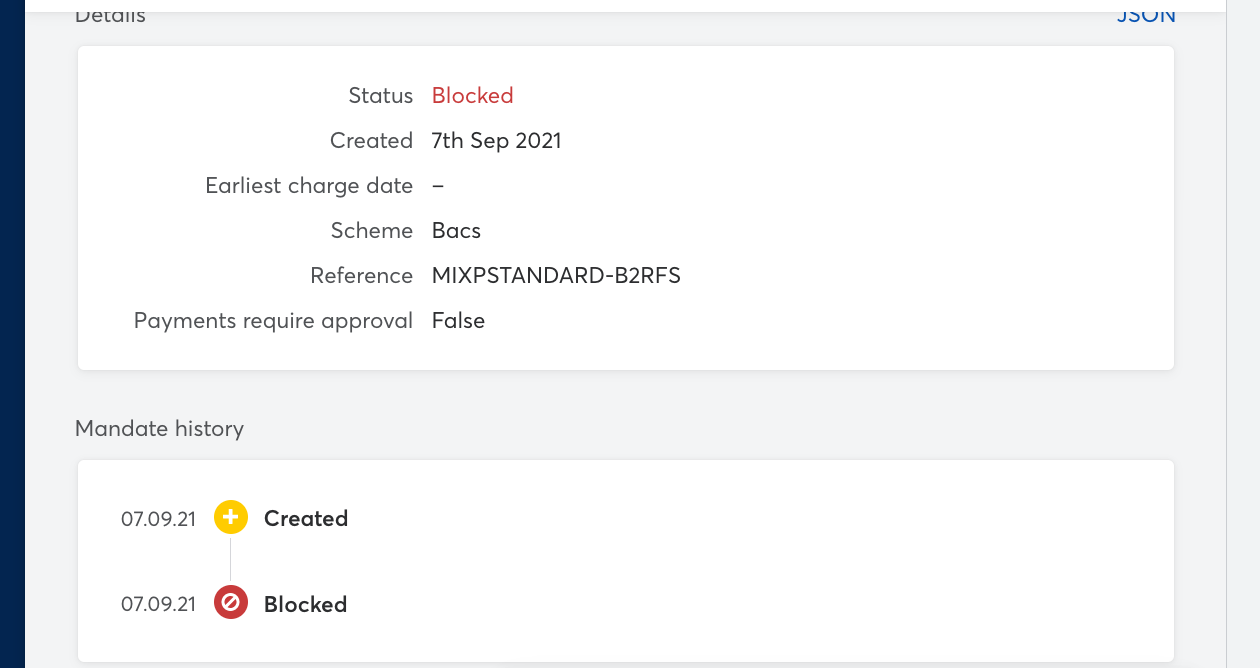Click the False payments approval value

point(459,321)
